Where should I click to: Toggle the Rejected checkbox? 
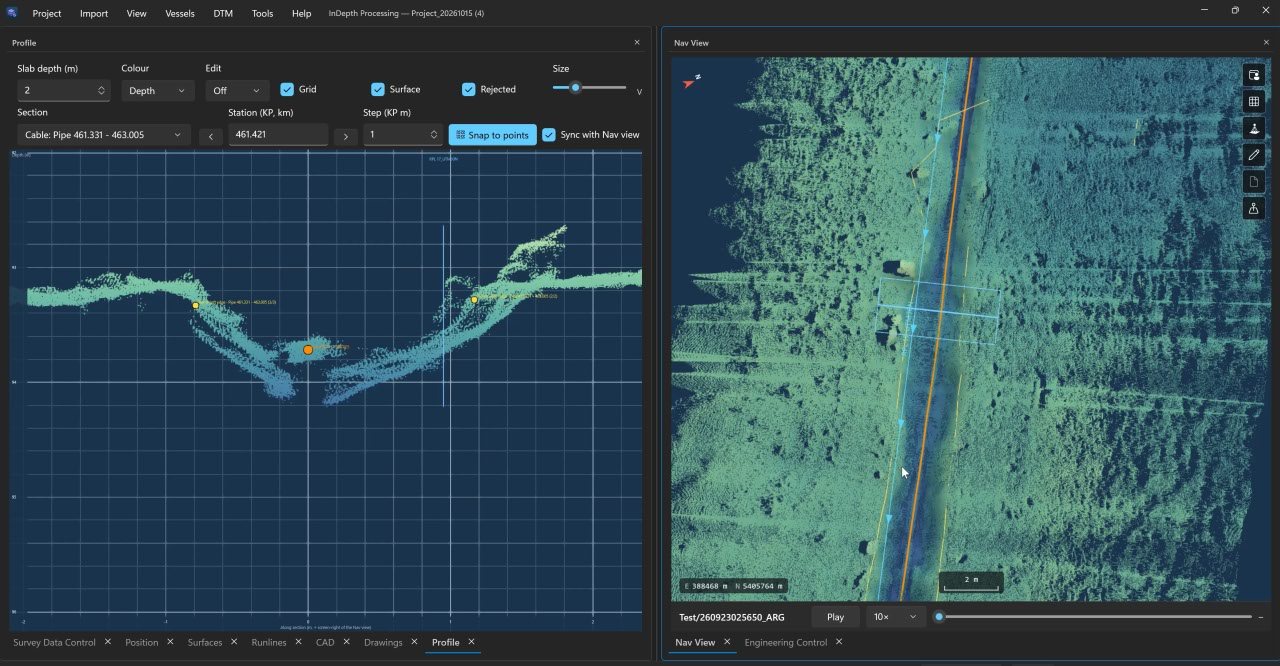pos(469,89)
